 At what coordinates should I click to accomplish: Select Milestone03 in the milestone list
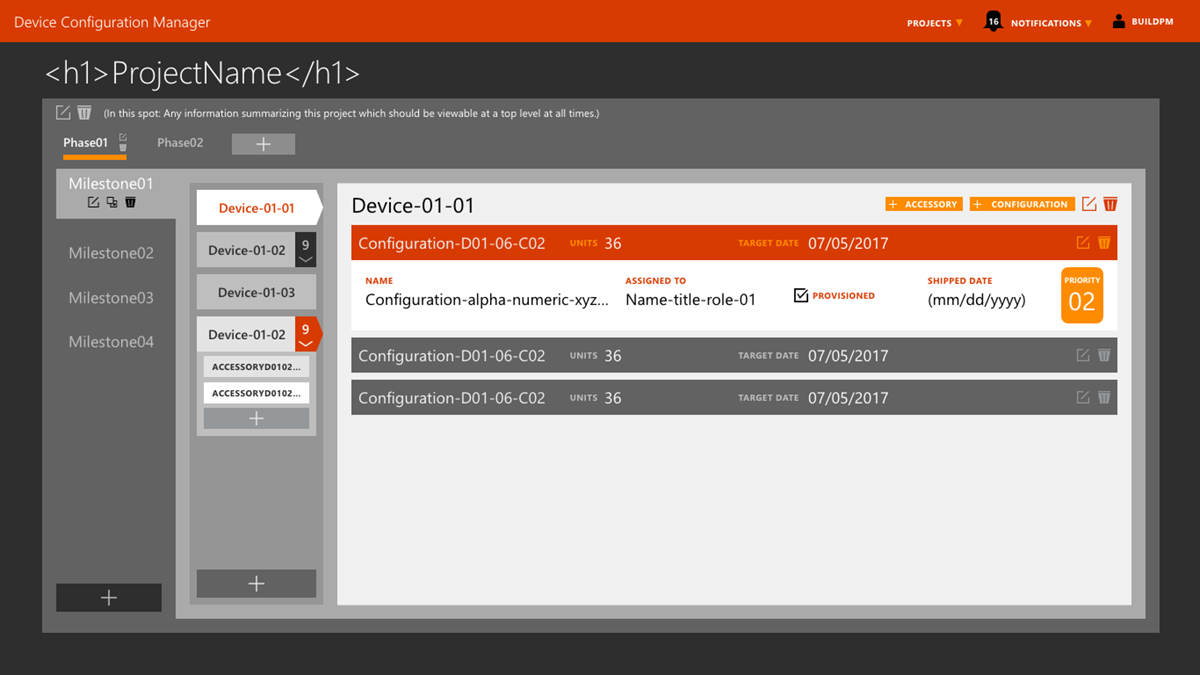(111, 298)
